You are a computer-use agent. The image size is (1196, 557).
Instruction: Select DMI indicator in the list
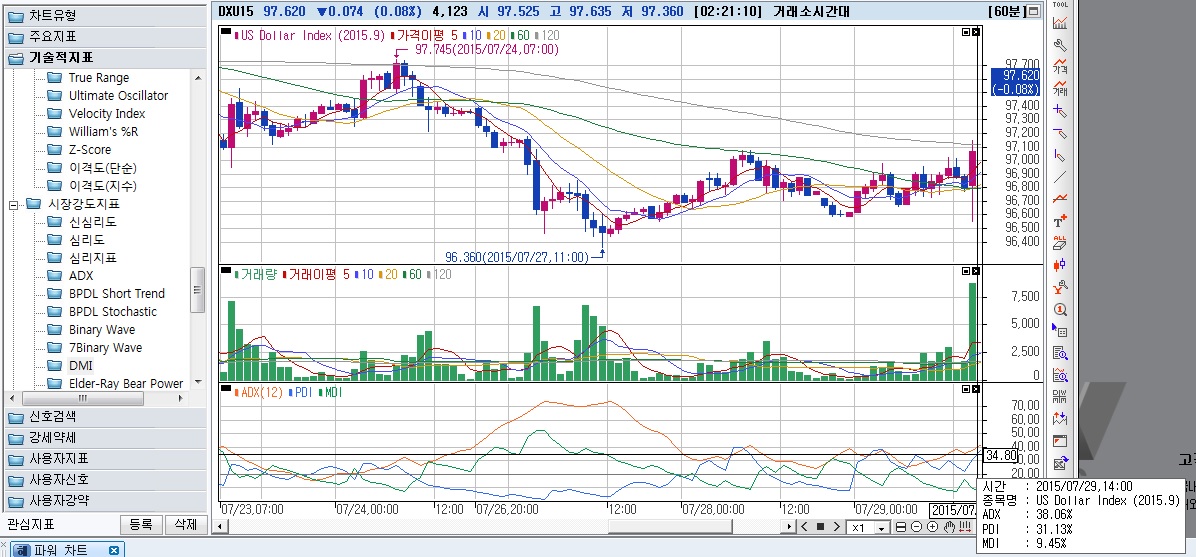(x=80, y=366)
